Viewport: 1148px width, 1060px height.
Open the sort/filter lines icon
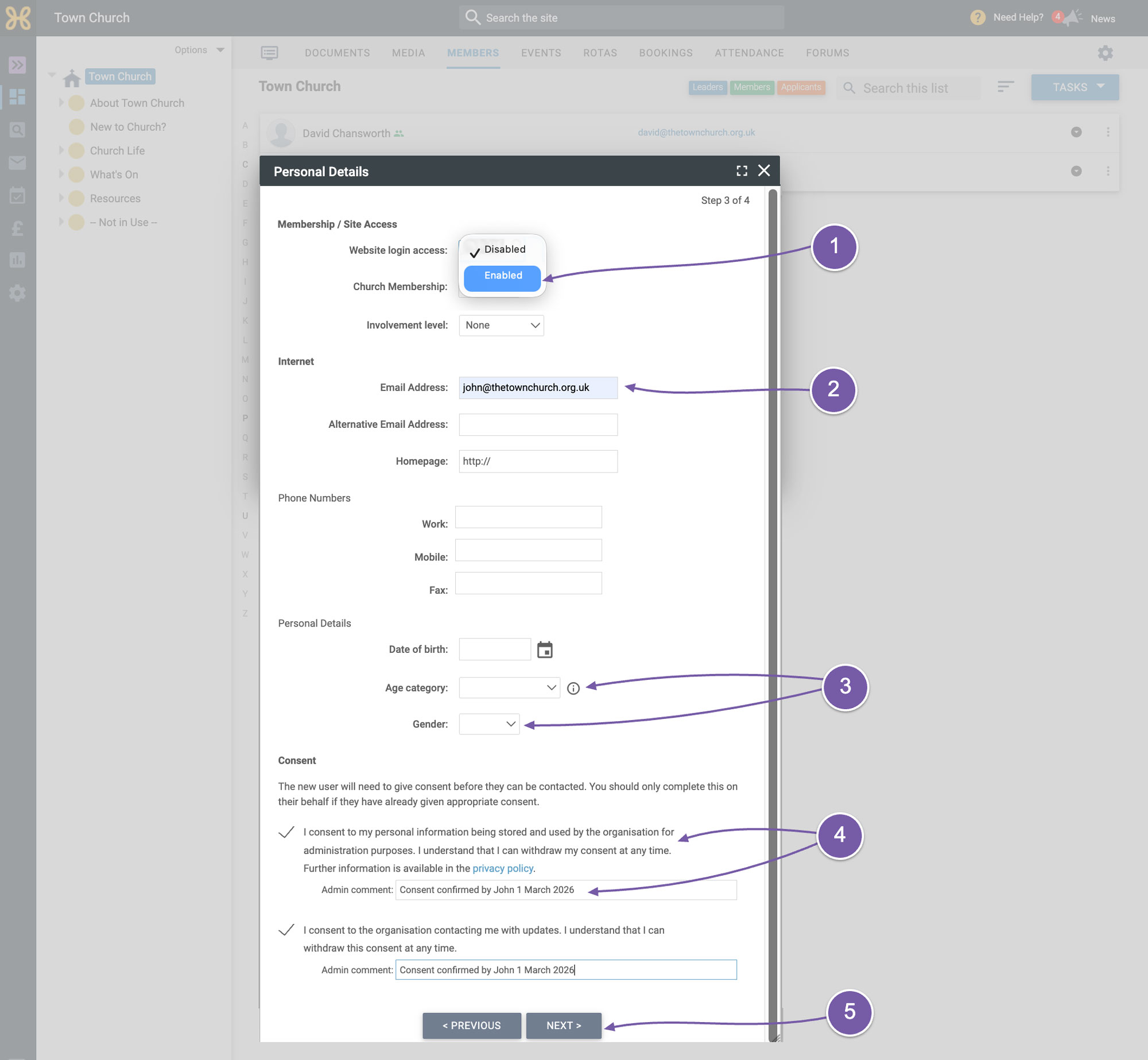point(1006,87)
